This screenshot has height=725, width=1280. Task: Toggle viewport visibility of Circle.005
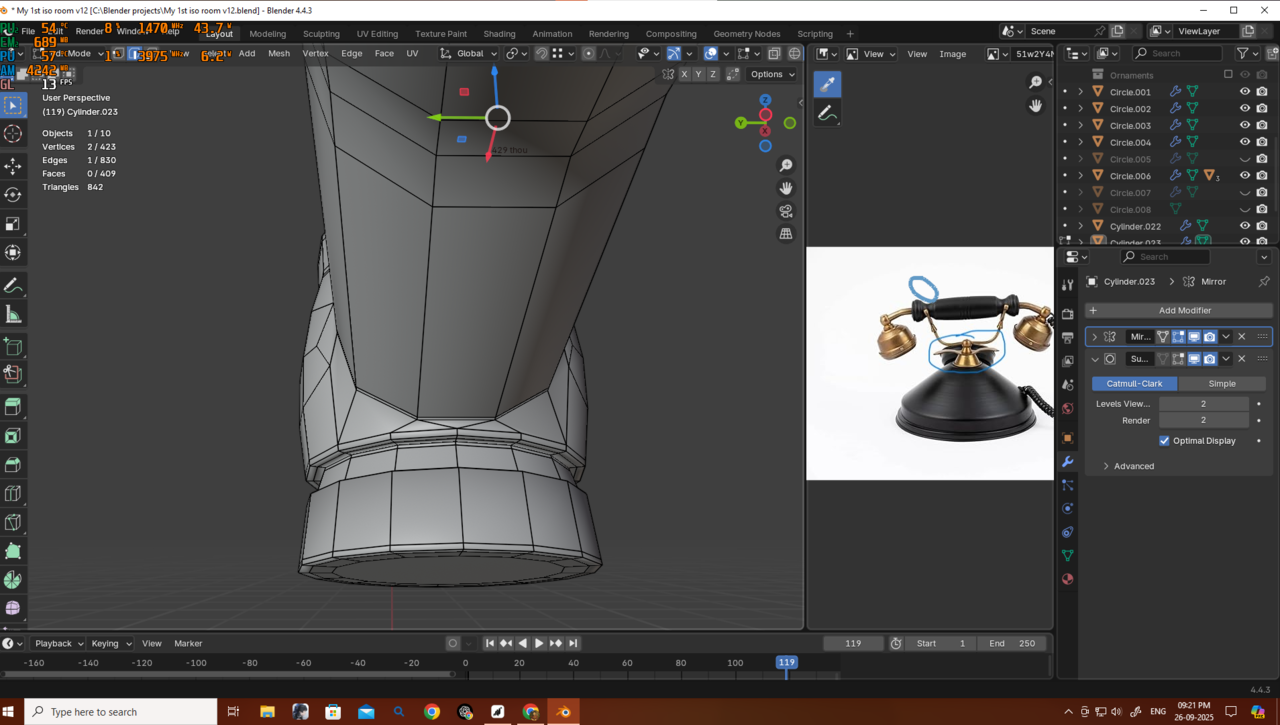click(x=1245, y=159)
